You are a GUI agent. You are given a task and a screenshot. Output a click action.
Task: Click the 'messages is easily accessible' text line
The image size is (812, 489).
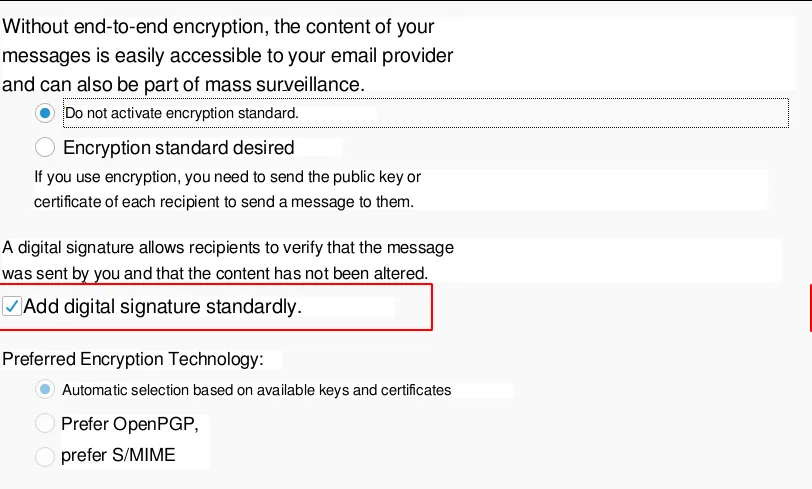227,56
